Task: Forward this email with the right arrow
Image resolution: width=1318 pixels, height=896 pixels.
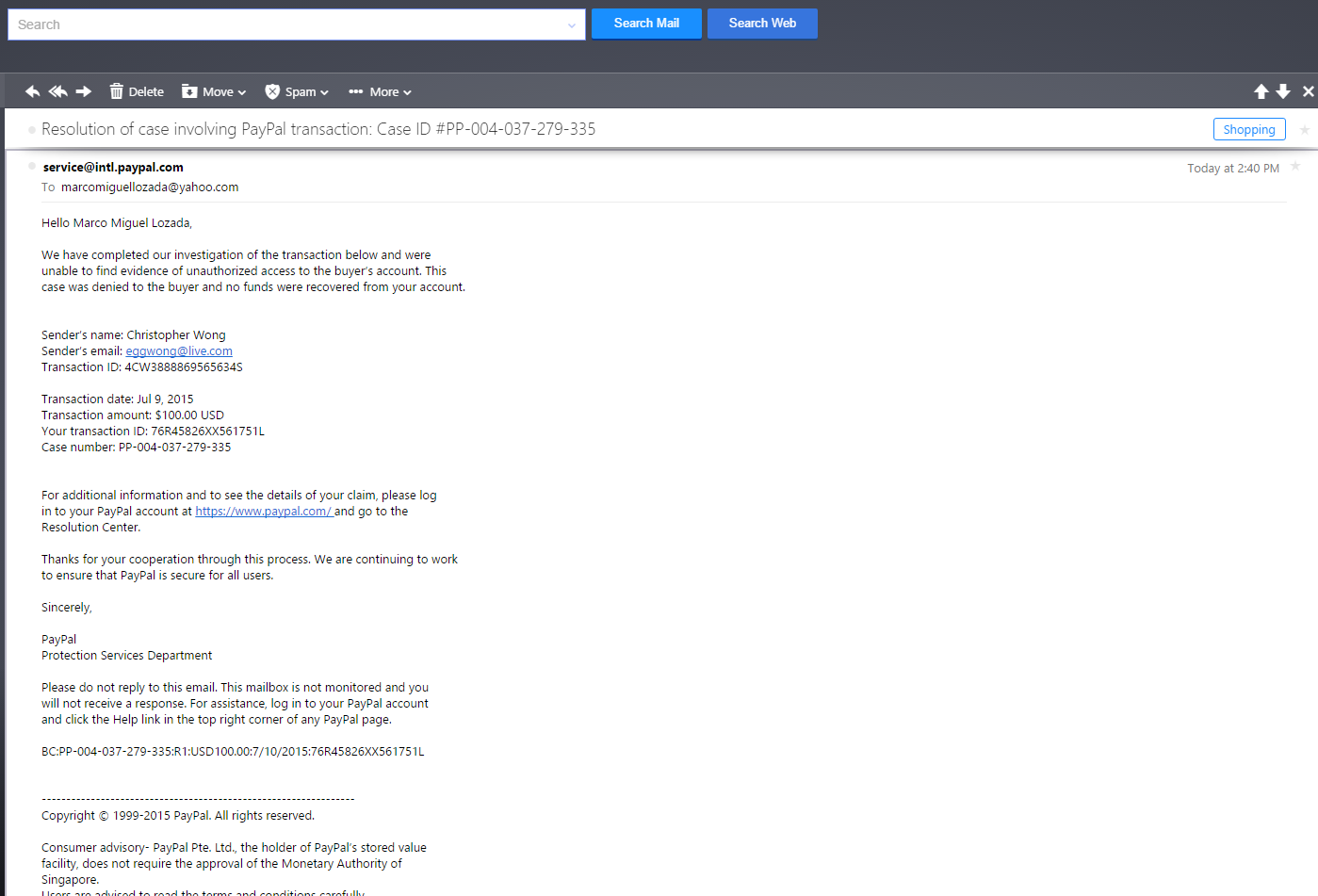Action: tap(84, 91)
